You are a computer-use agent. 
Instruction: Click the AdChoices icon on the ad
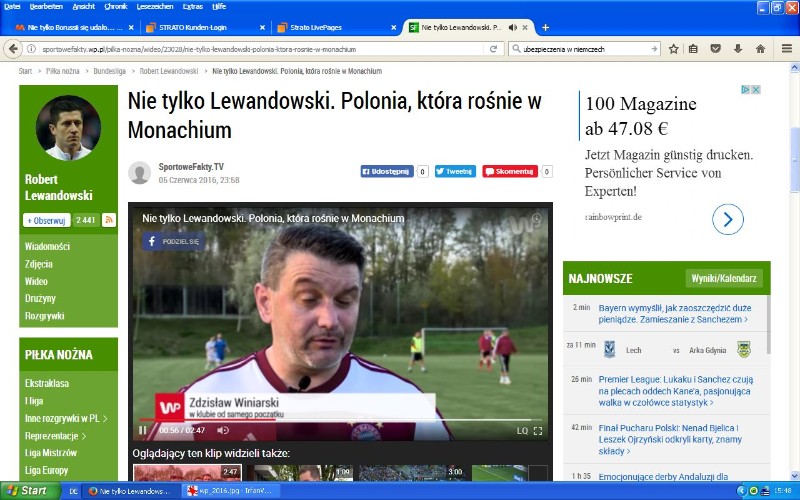745,89
